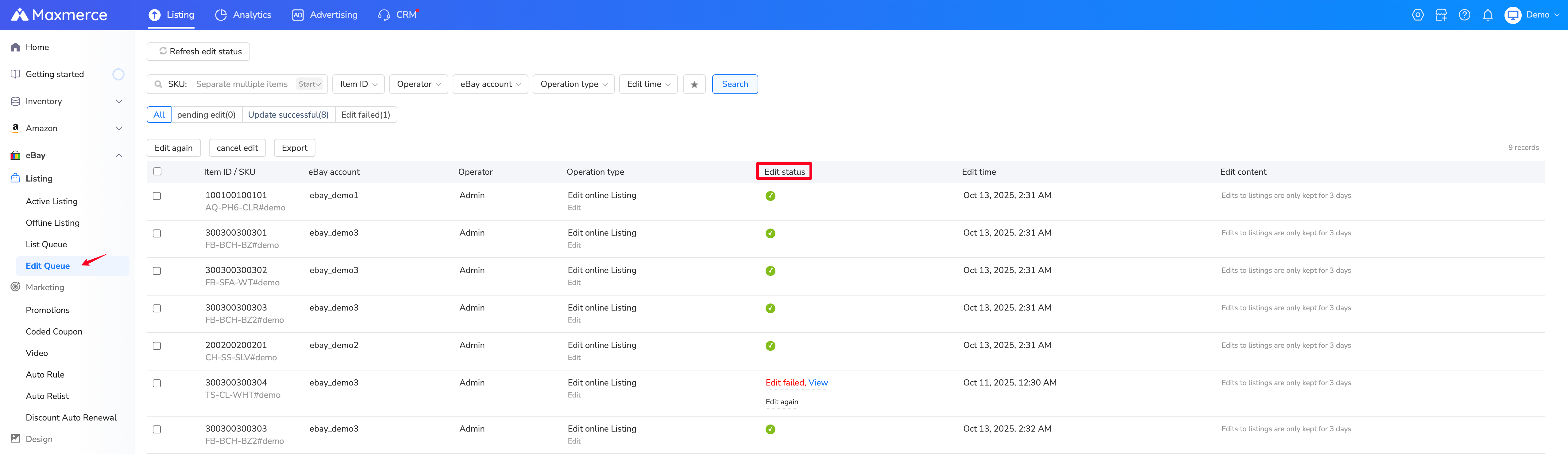
Task: Open notifications bell icon
Action: point(1488,15)
